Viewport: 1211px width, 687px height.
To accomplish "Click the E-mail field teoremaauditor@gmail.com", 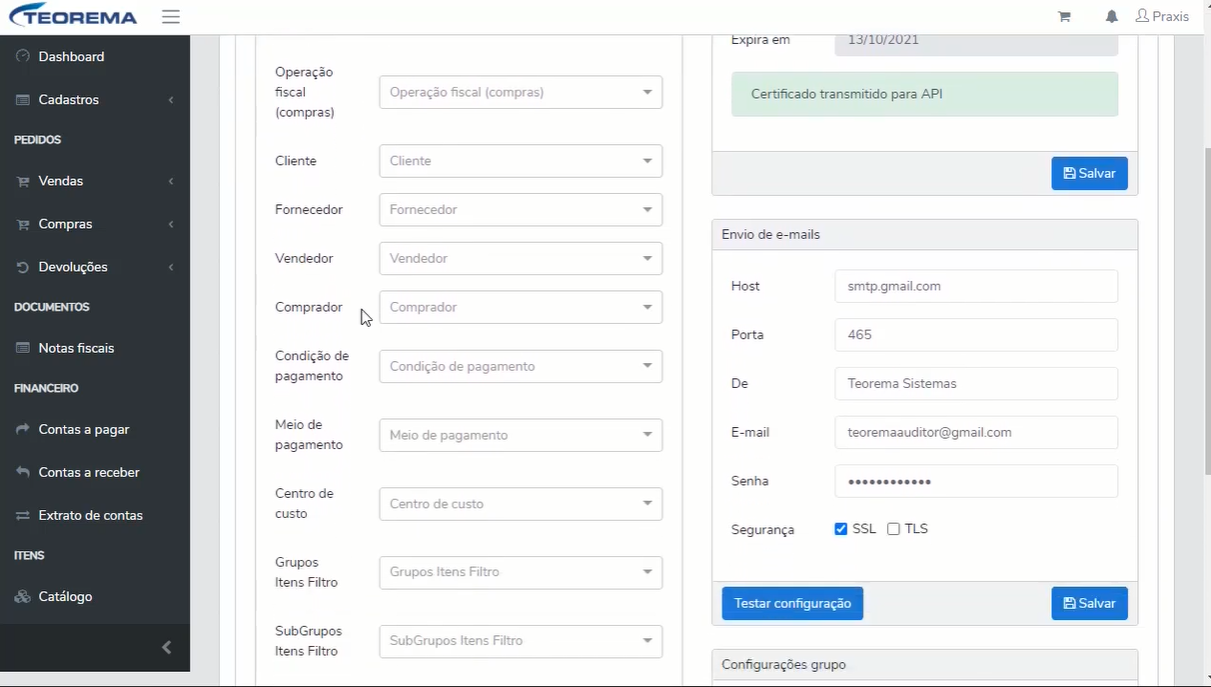I will click(x=976, y=433).
